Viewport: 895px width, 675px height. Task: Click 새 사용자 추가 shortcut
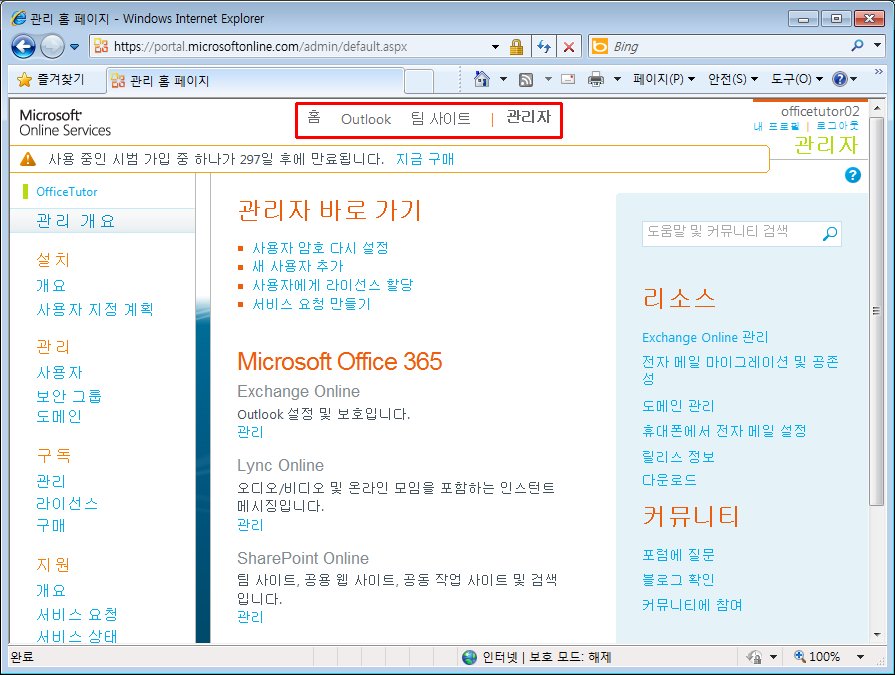coord(298,266)
